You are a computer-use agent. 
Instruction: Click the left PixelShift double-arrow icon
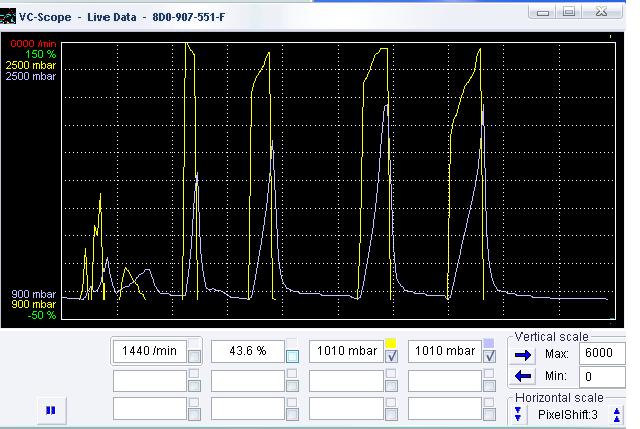pyautogui.click(x=518, y=414)
